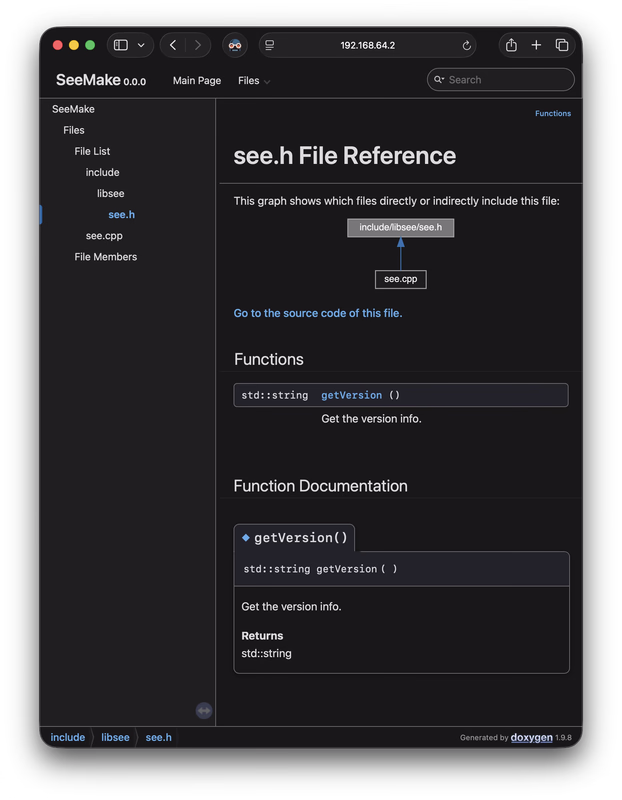Go back to the previous page
The width and height of the screenshot is (622, 800).
pos(174,45)
